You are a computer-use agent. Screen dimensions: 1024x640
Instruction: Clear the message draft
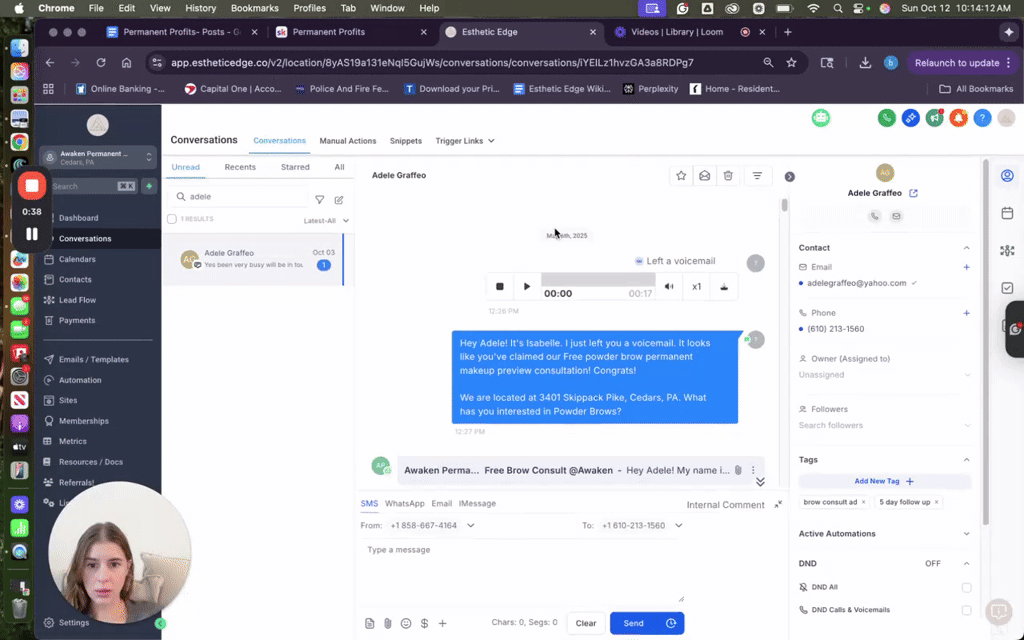[586, 623]
